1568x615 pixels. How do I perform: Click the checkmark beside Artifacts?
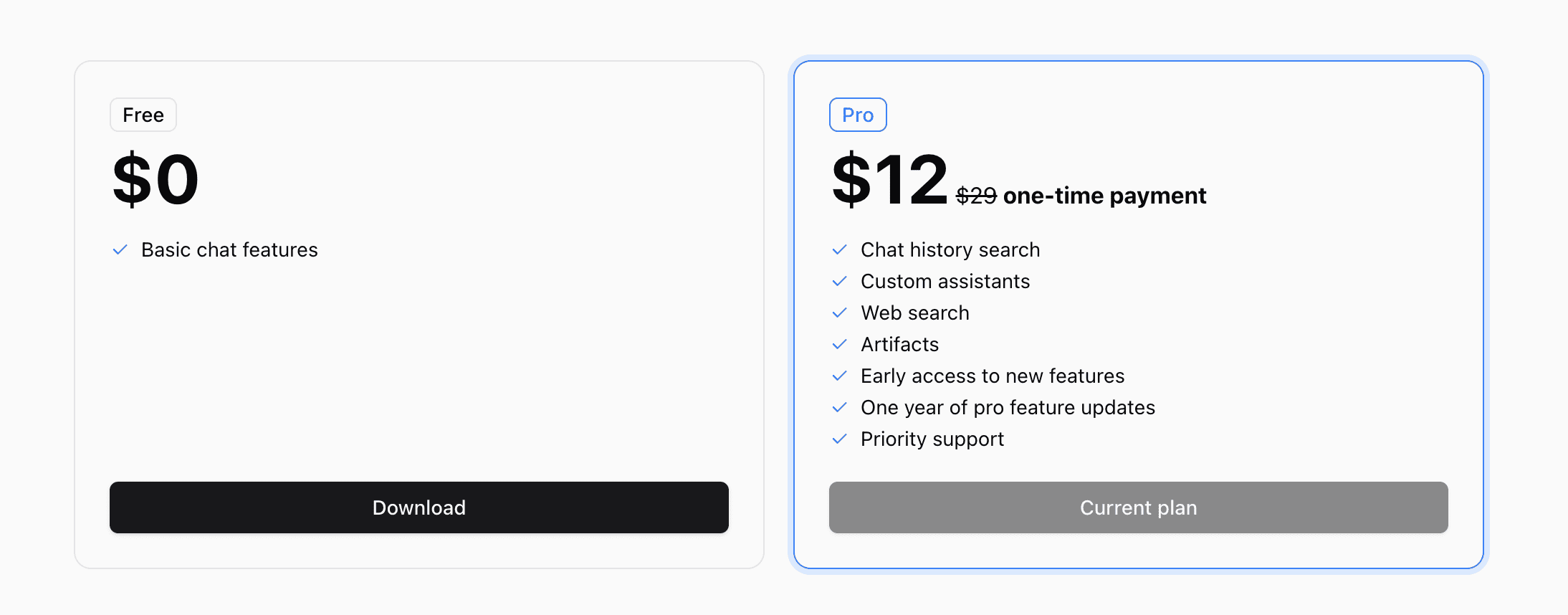pos(840,344)
